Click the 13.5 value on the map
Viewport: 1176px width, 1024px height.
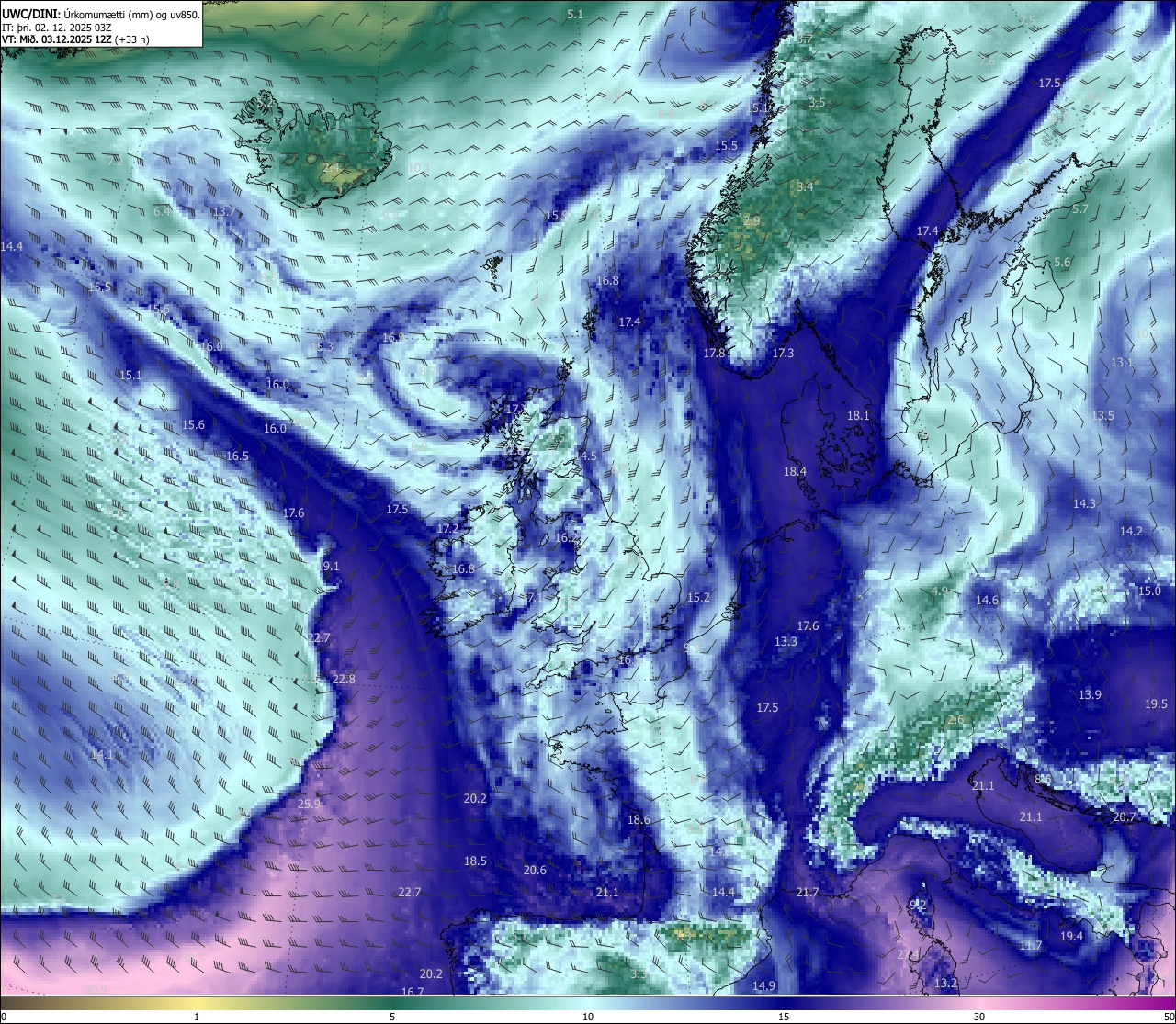coord(1102,415)
